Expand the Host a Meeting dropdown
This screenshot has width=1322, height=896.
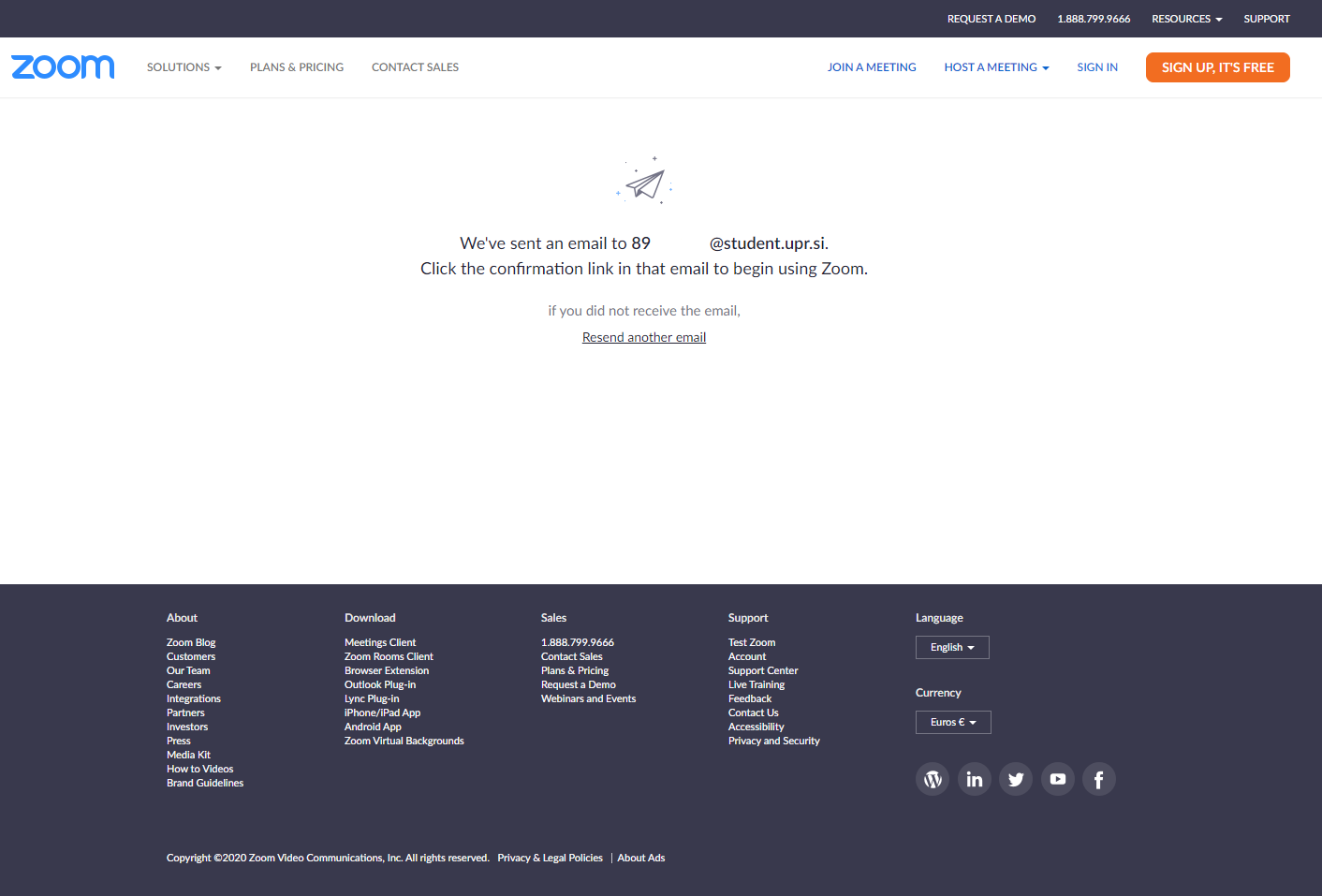(x=996, y=67)
